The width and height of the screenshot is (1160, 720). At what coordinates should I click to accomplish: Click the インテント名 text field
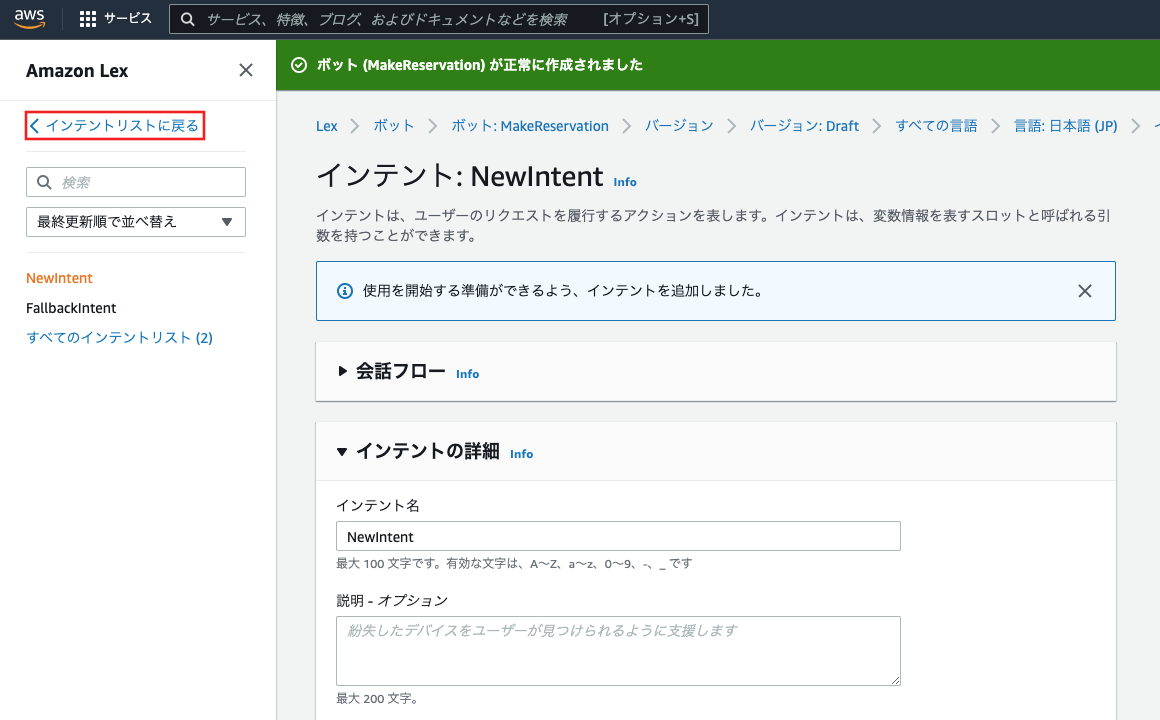tap(618, 536)
